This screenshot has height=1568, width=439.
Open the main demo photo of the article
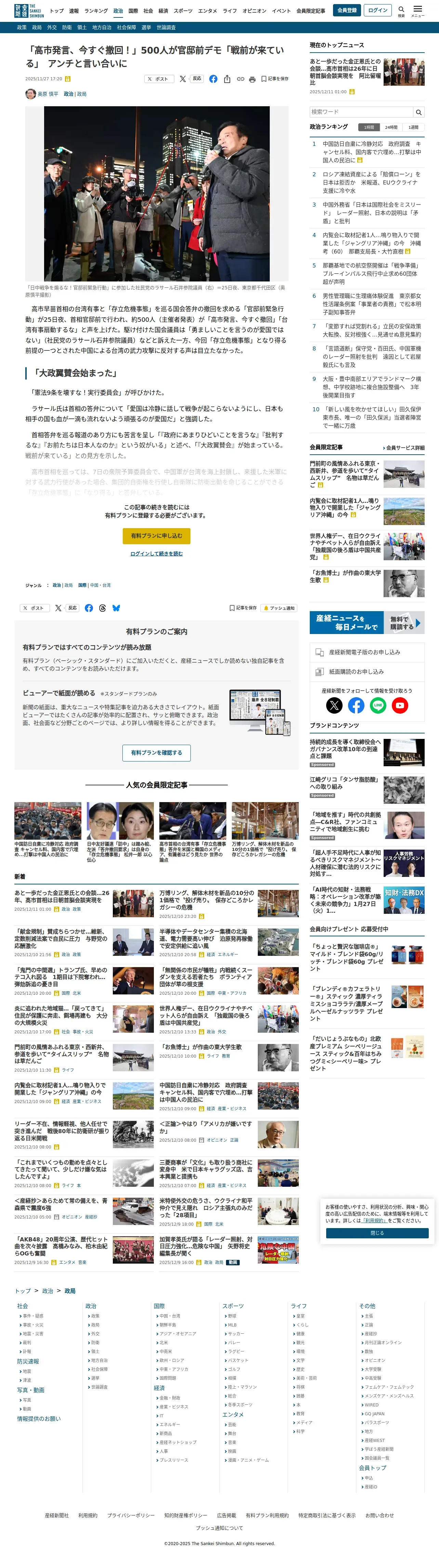(157, 194)
